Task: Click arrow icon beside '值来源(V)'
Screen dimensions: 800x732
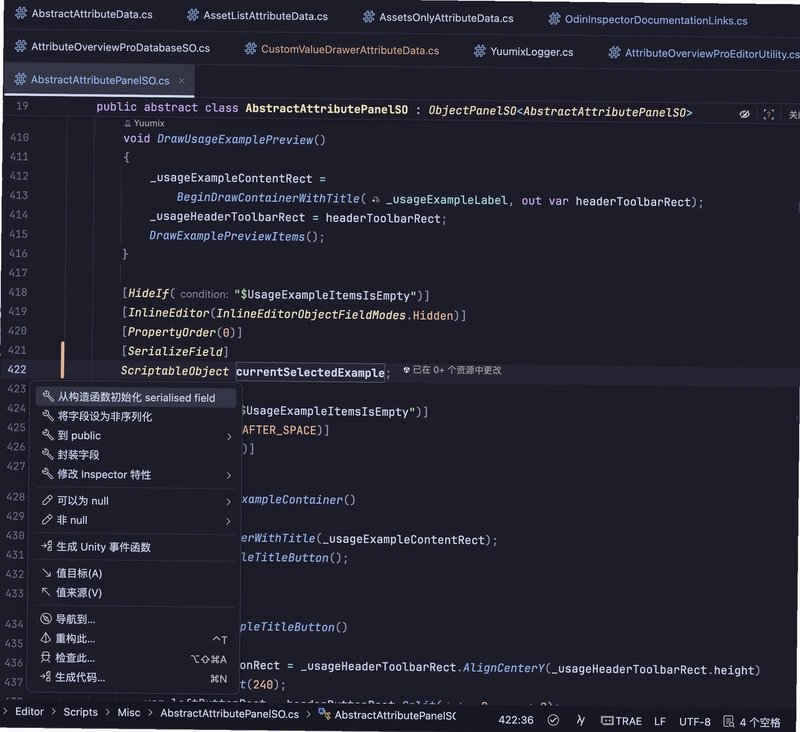Action: (x=46, y=592)
